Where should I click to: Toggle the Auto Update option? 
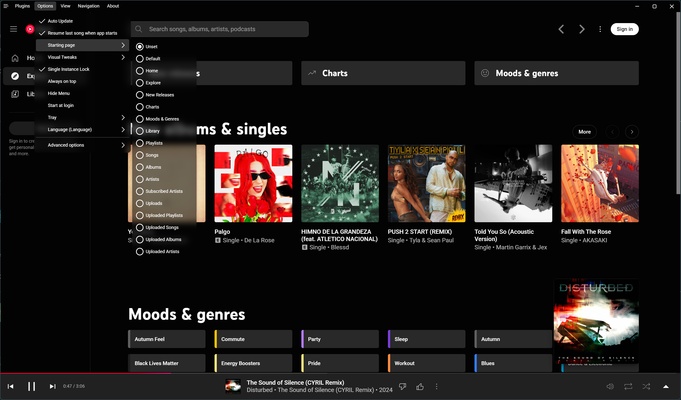[83, 21]
